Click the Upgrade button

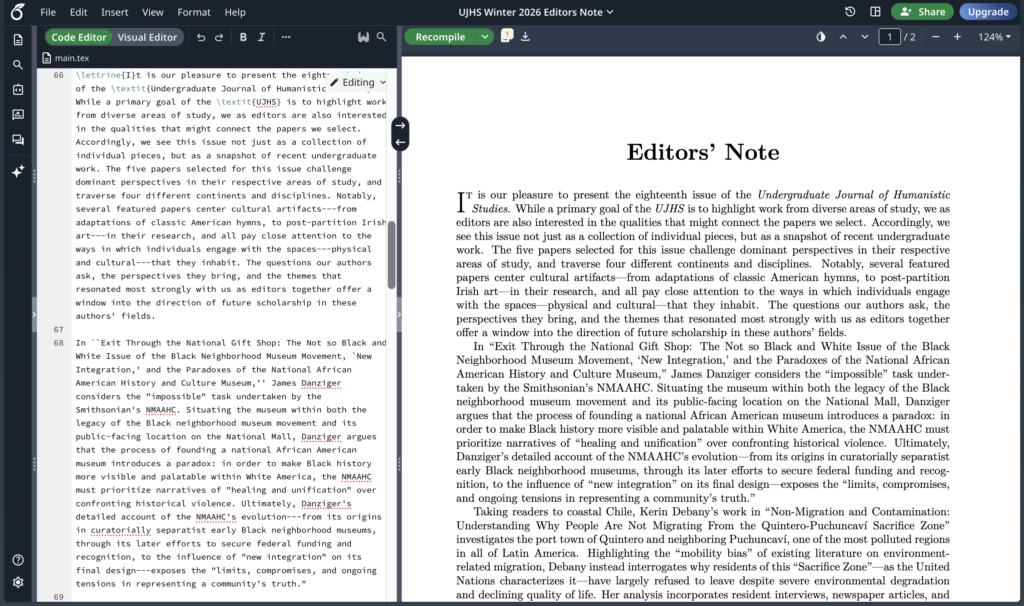coord(988,12)
